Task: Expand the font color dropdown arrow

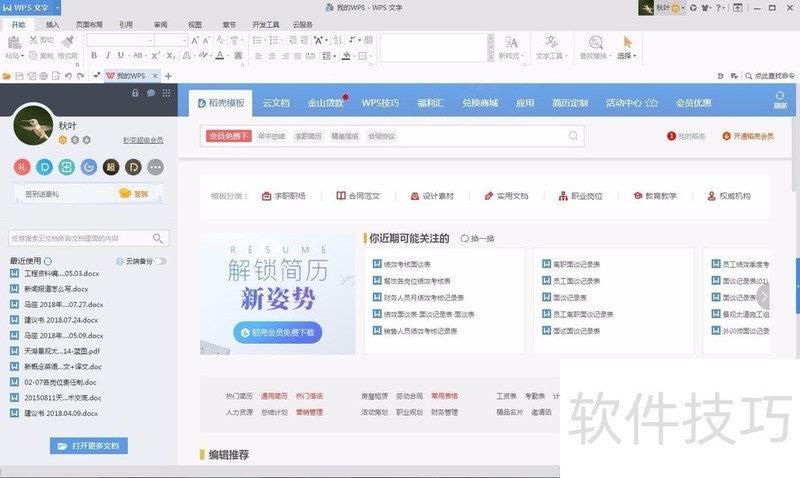Action: tap(227, 56)
